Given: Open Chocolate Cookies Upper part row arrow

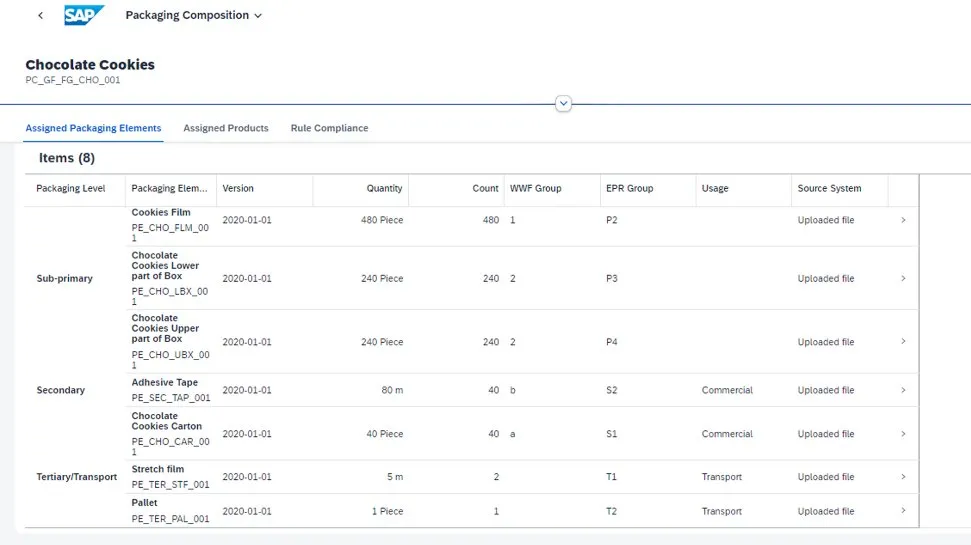Looking at the screenshot, I should (903, 341).
